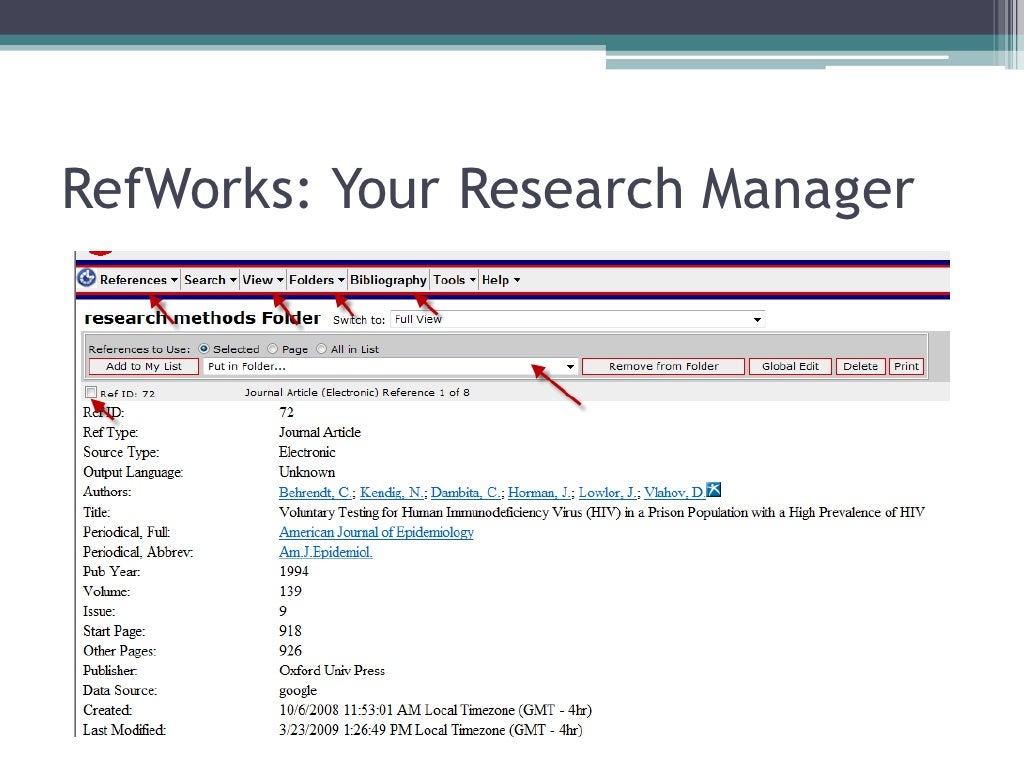The image size is (1024, 768).
Task: Click the Last Modified date 3/23/2009 1:26:49 PM
Action: (345, 730)
